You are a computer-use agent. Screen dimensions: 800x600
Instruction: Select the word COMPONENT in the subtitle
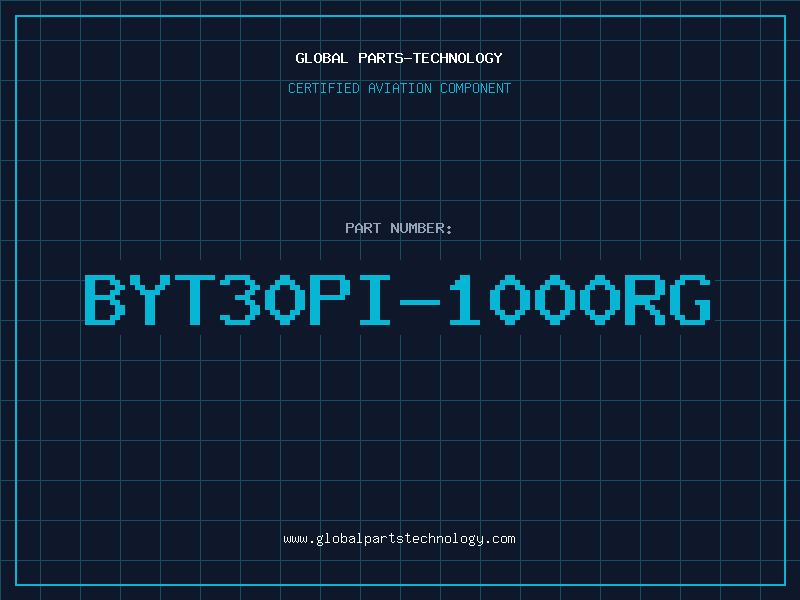(x=475, y=88)
